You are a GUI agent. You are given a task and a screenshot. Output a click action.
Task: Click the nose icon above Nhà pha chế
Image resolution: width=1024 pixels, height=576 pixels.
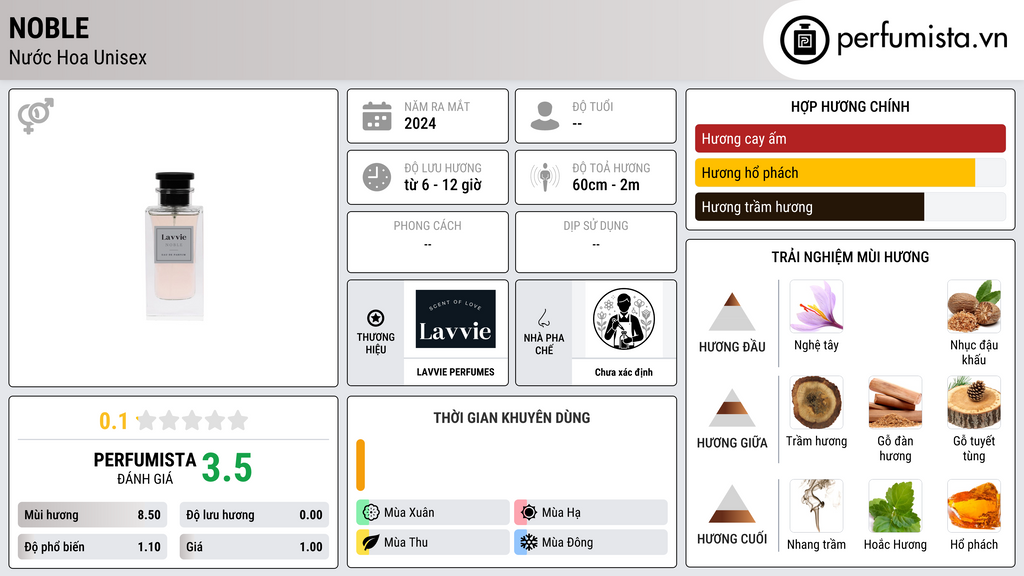tap(543, 318)
